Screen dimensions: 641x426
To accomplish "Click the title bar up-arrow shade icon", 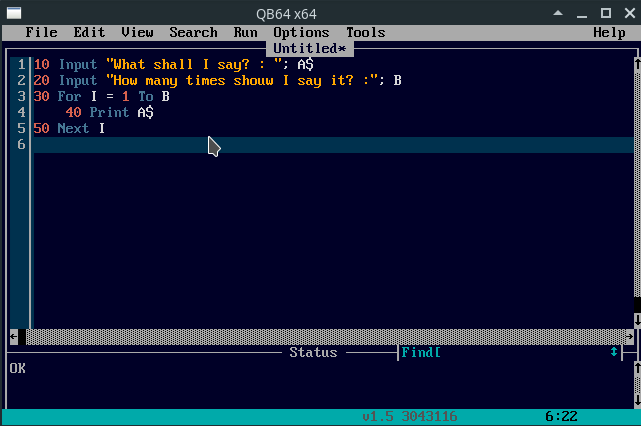I will 558,13.
